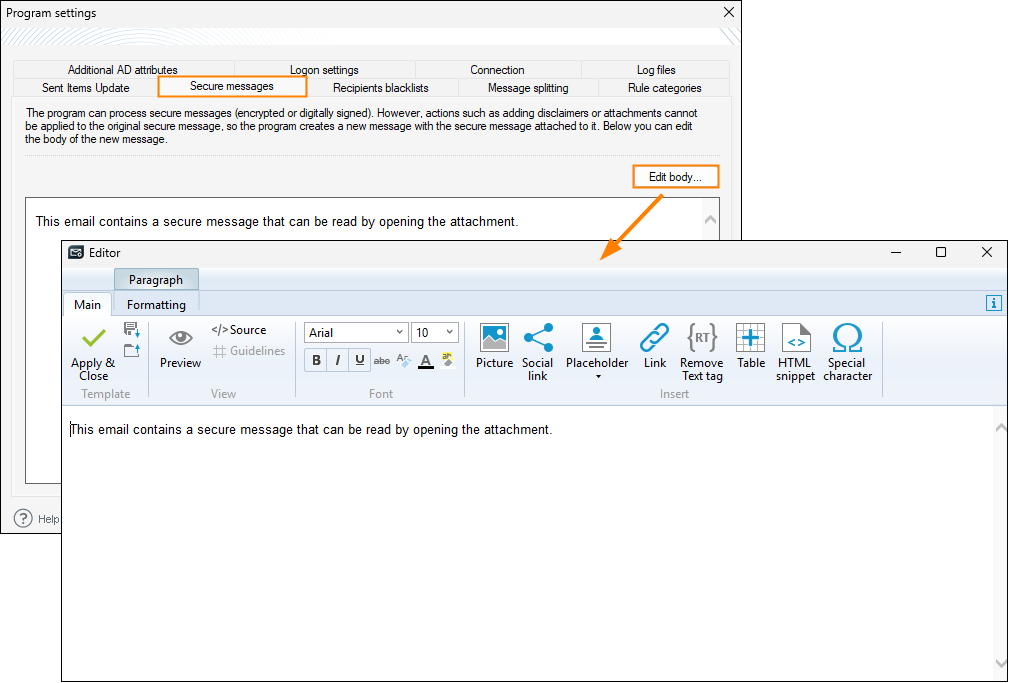Toggle italic formatting
1009x683 pixels.
point(338,361)
